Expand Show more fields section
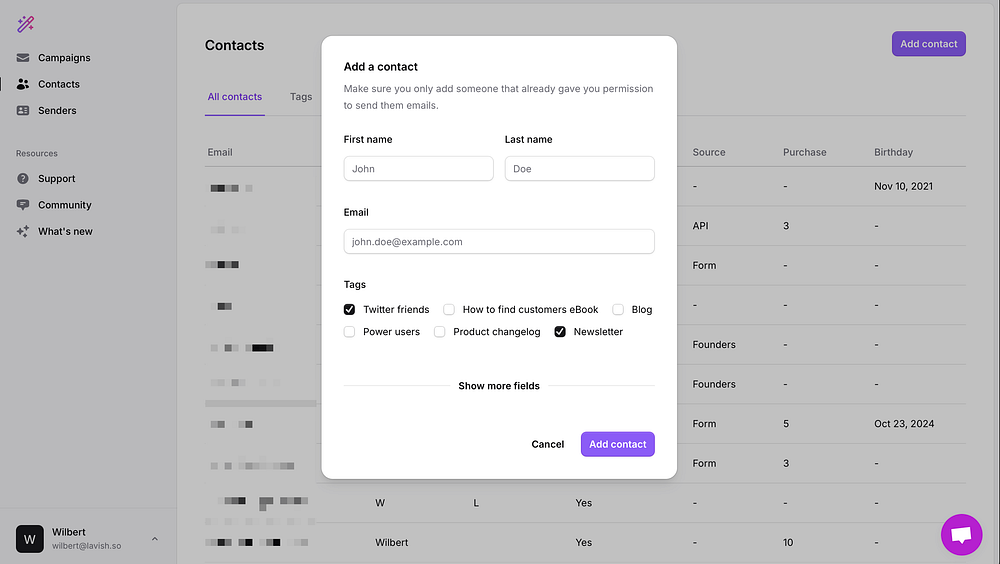Viewport: 1000px width, 564px height. click(499, 386)
